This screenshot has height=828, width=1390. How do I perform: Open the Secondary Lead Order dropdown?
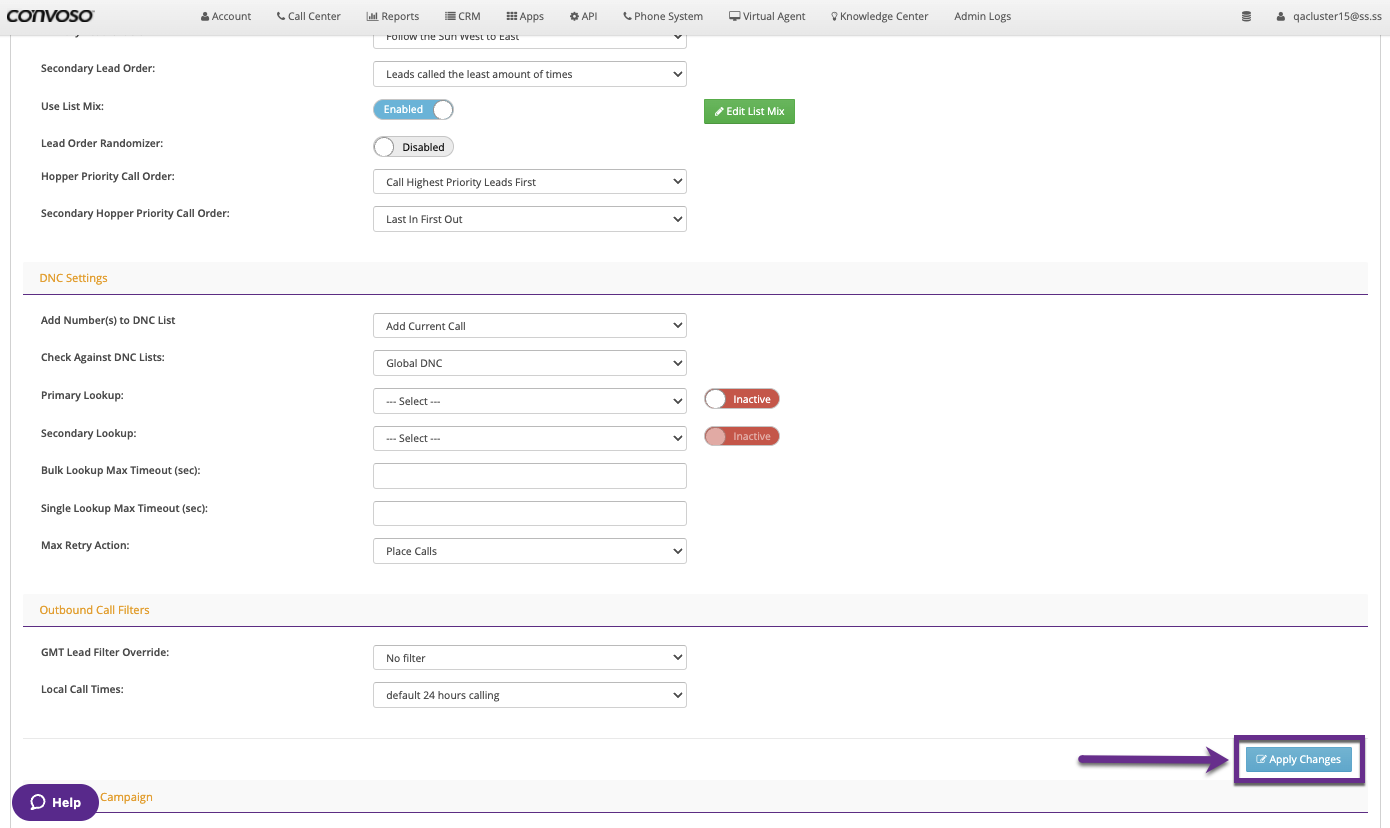pos(530,74)
